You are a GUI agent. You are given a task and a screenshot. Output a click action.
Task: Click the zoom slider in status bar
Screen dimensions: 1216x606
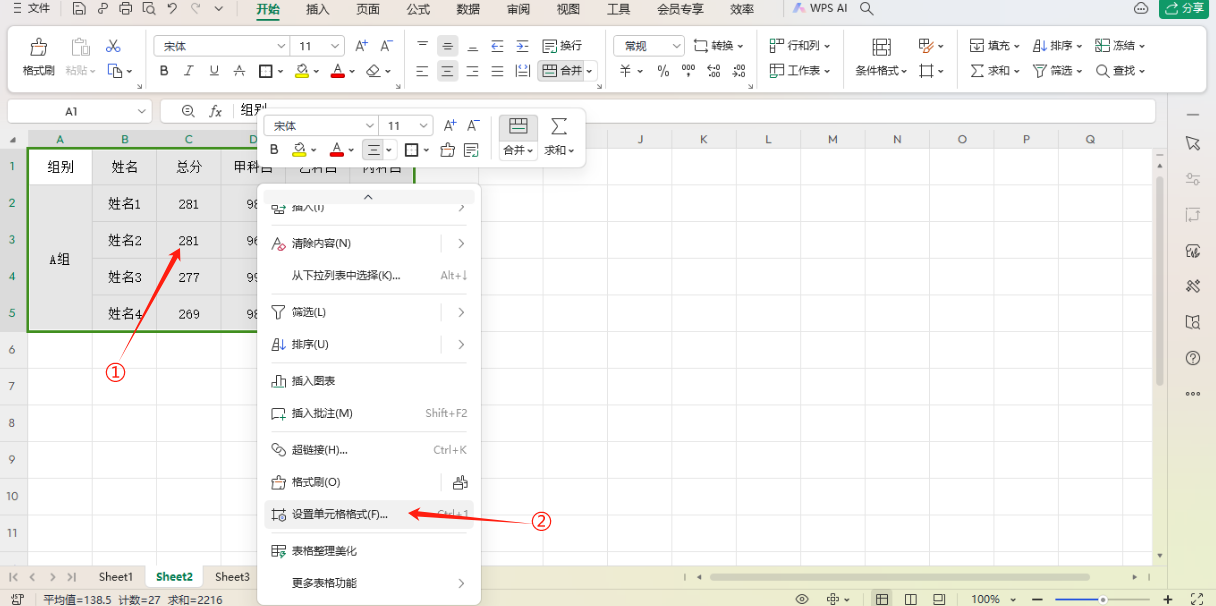pos(1102,598)
